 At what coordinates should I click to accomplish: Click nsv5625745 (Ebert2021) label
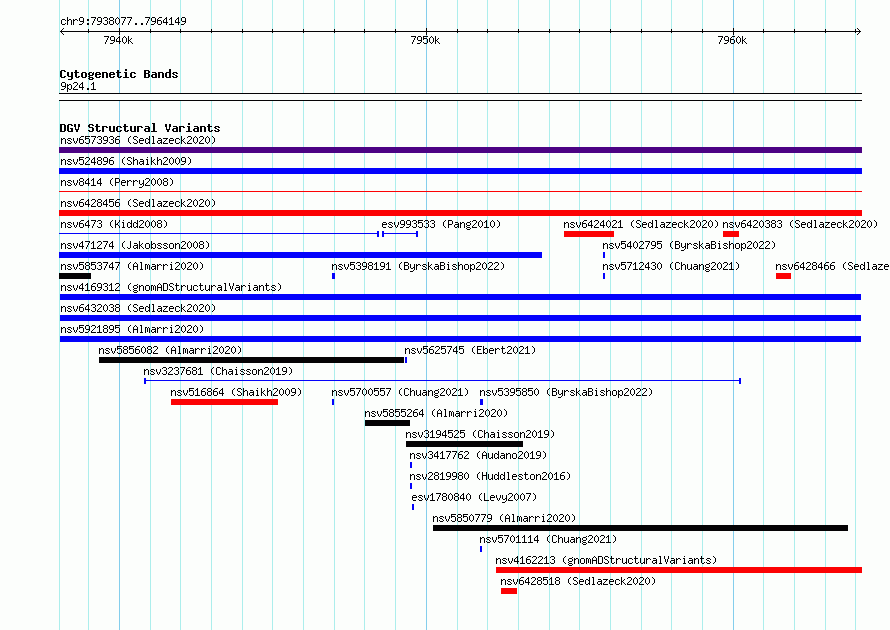click(470, 350)
